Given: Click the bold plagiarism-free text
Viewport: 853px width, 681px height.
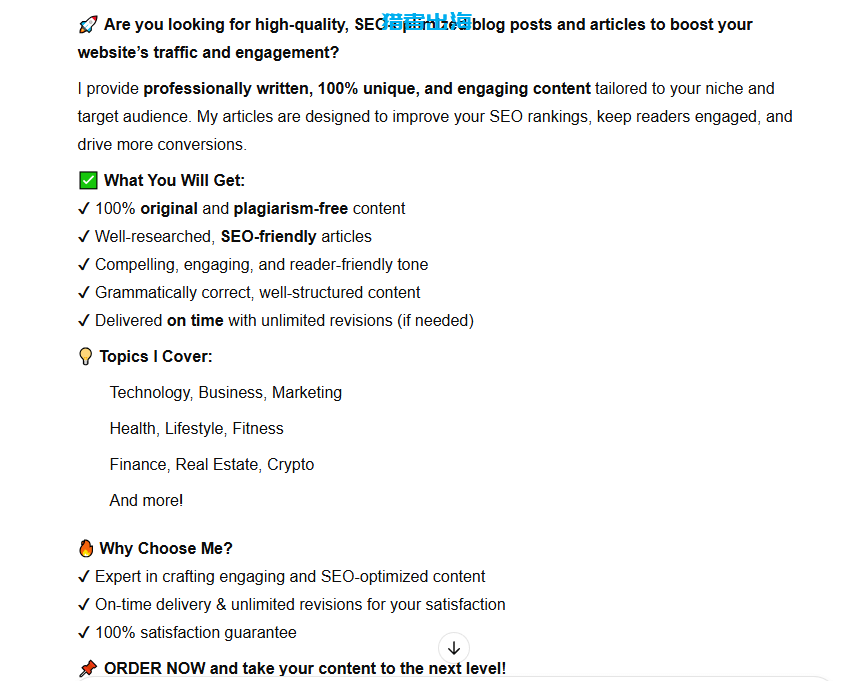Looking at the screenshot, I should [x=290, y=209].
